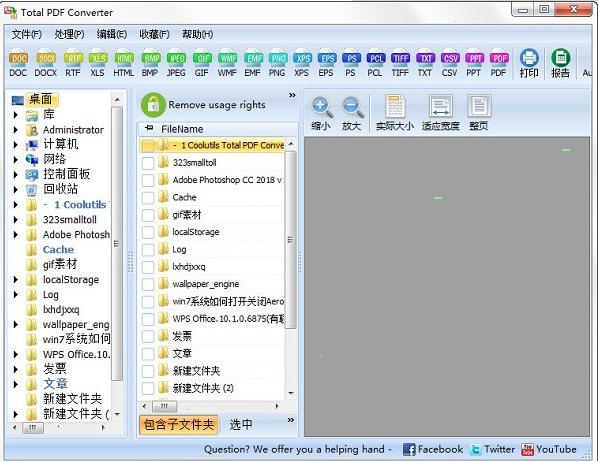Expand the 回收站 tree node
Screen dimensions: 599x461
[16, 189]
